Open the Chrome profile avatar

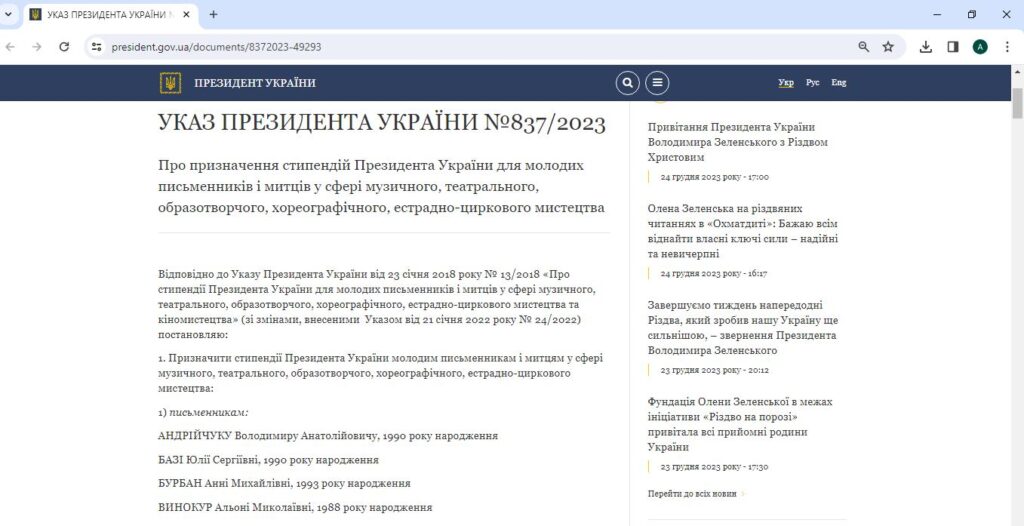980,47
